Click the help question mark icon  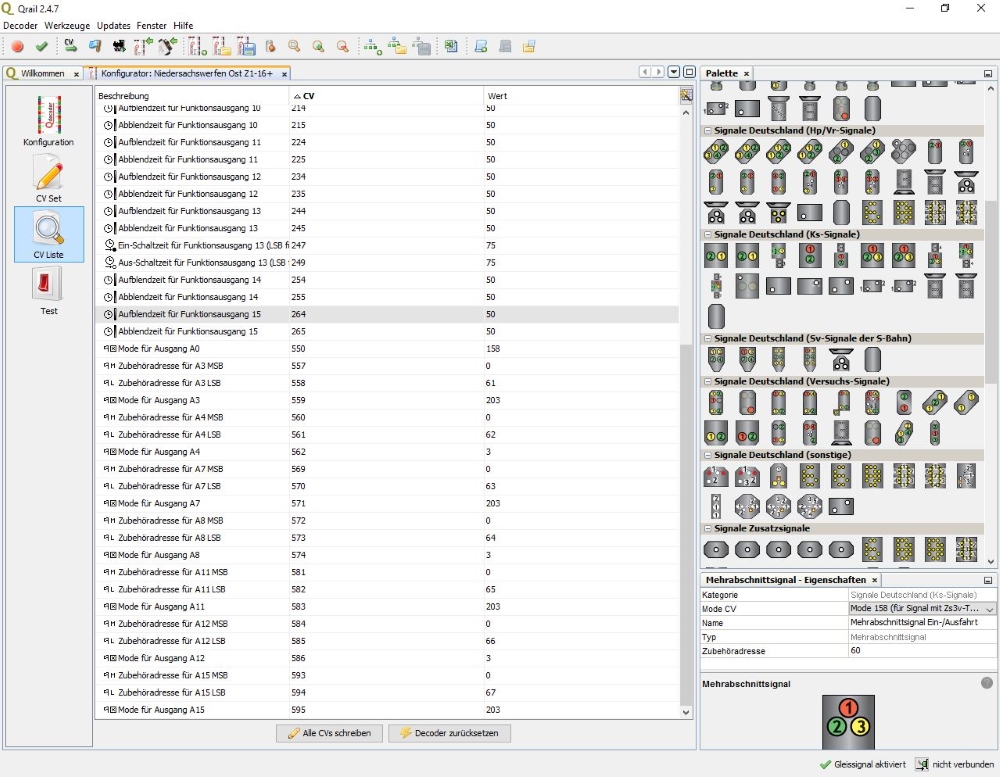[986, 683]
